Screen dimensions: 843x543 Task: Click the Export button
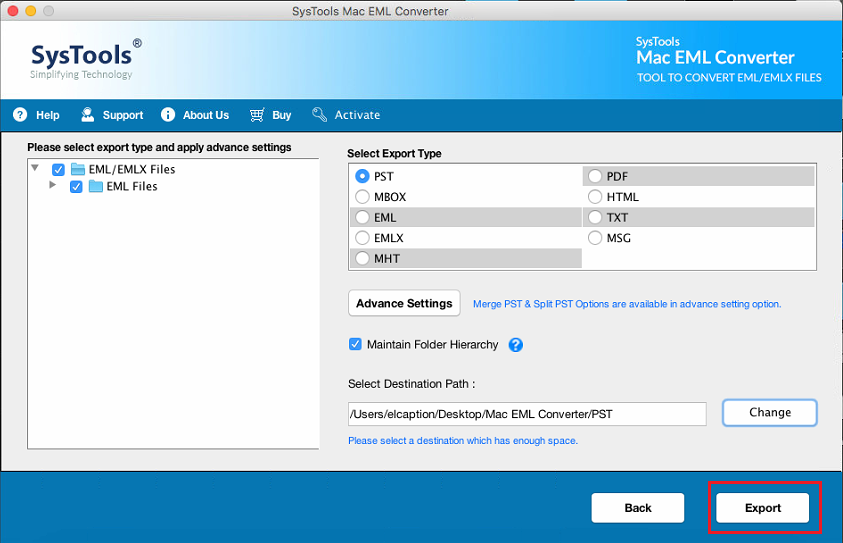point(762,508)
